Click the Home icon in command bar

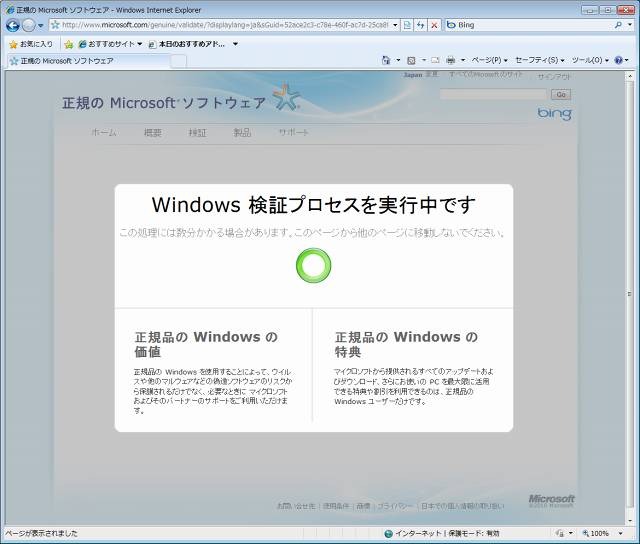(x=386, y=60)
